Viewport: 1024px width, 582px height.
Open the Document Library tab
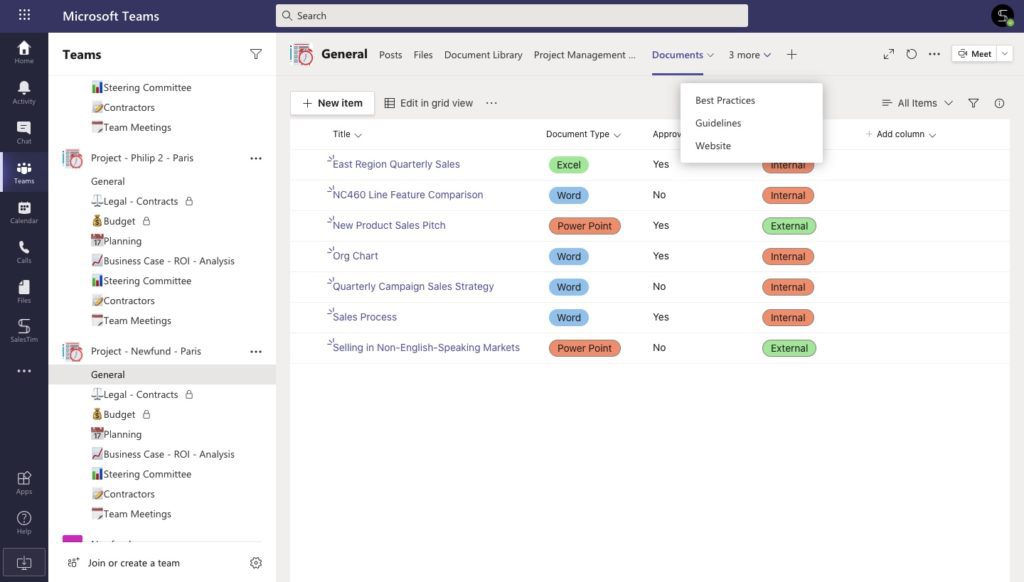[x=483, y=55]
